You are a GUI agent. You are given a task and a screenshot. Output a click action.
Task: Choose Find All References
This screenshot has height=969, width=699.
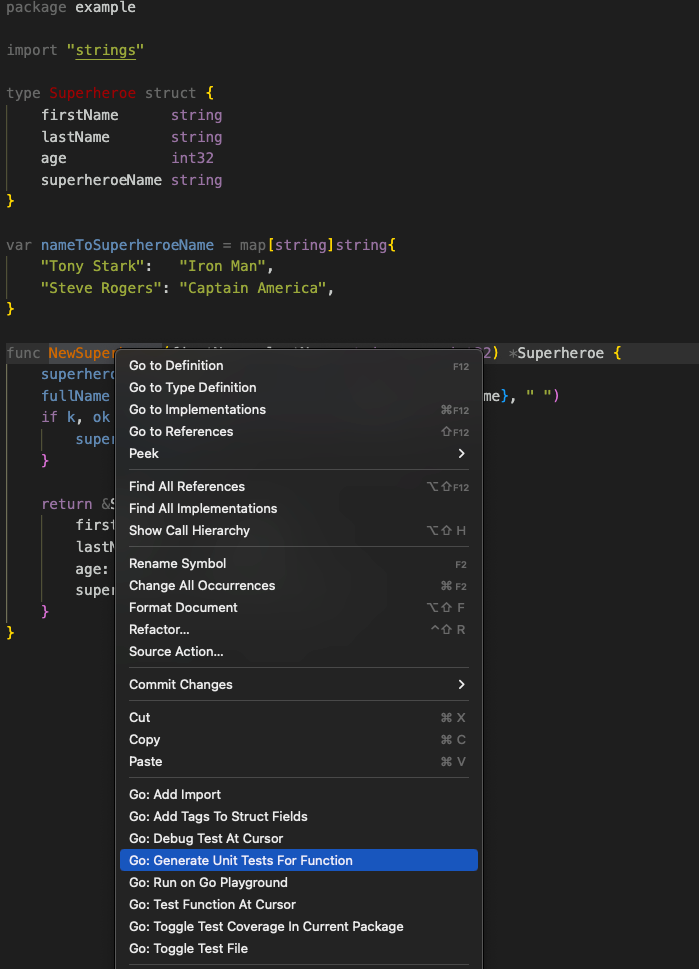[x=186, y=487]
